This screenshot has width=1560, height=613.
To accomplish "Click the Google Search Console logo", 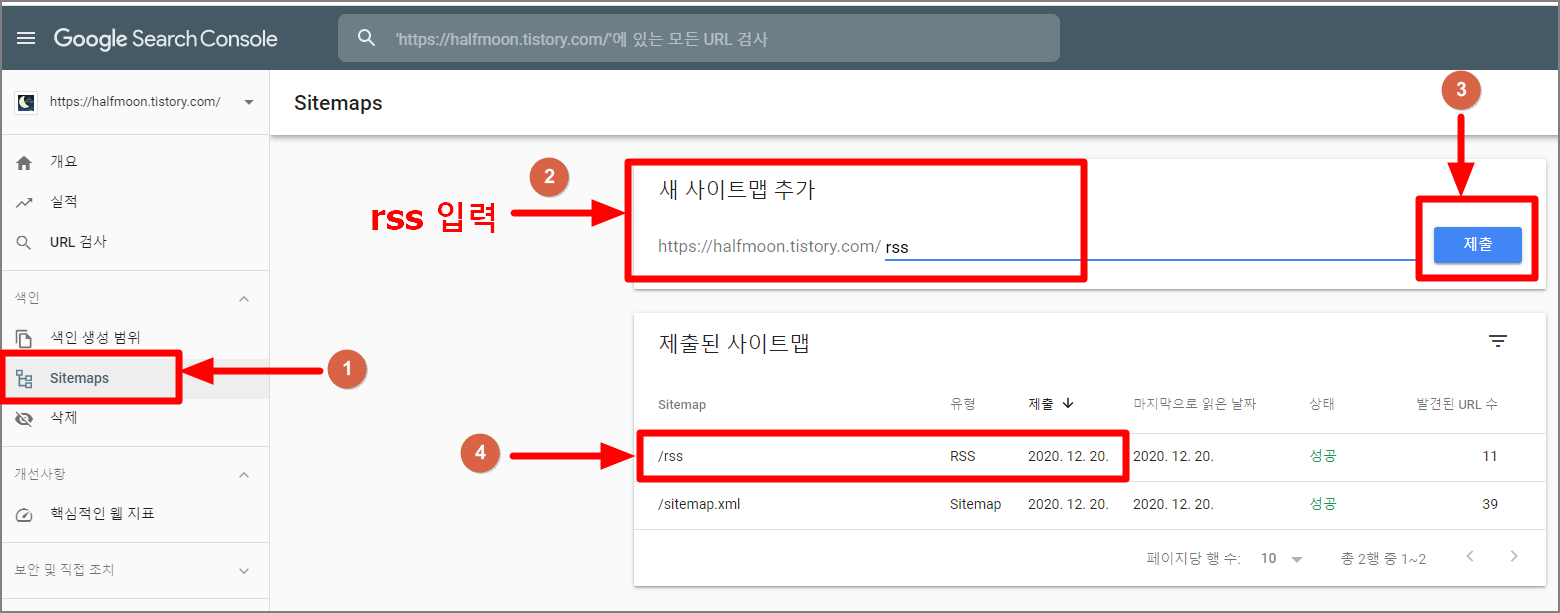I will coord(166,38).
